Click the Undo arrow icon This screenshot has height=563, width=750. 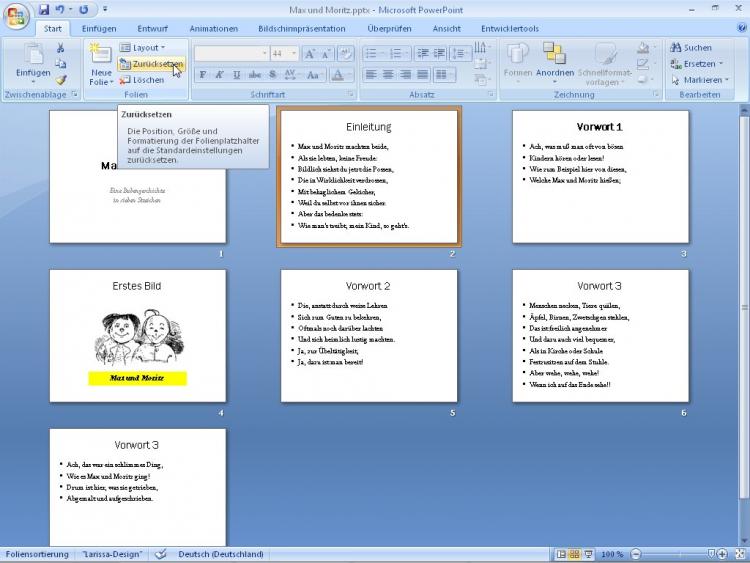tap(60, 9)
